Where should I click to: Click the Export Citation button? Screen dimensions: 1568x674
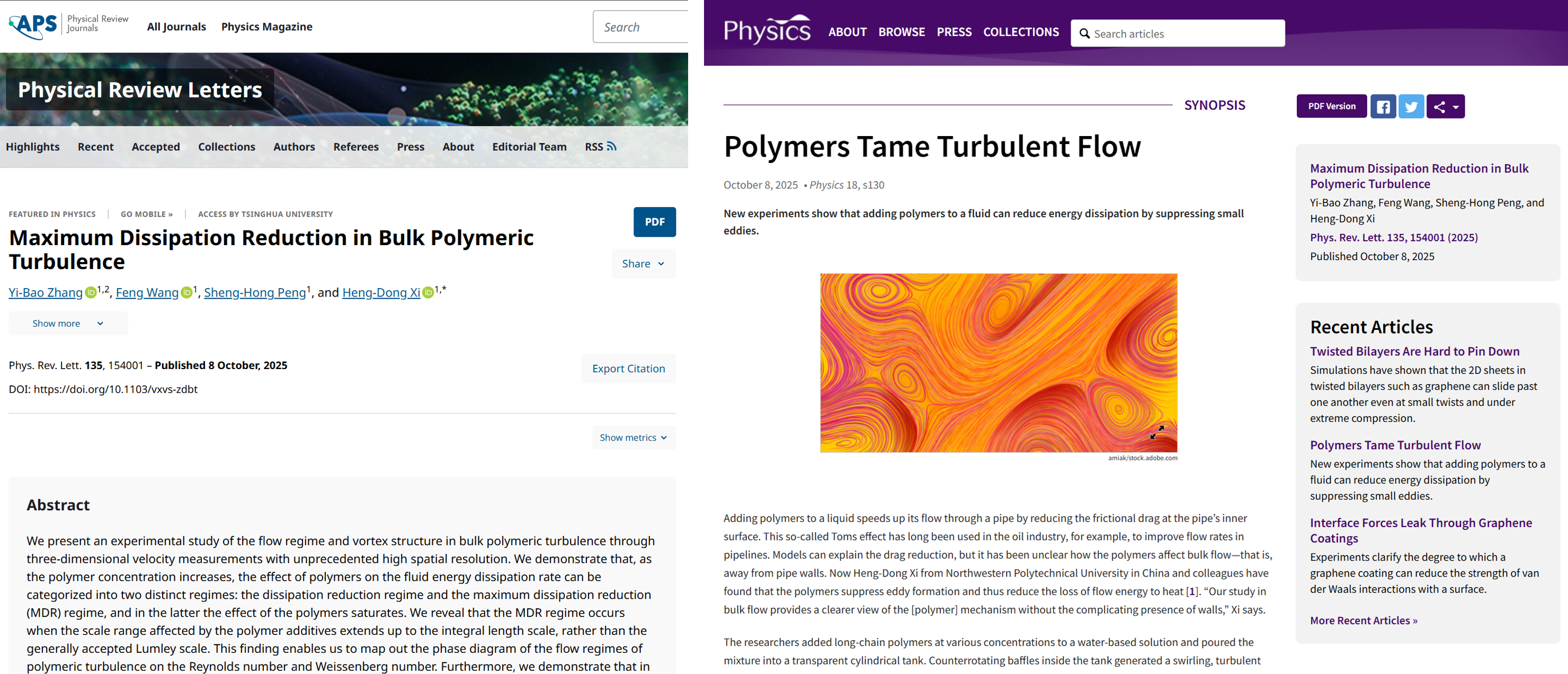click(628, 368)
